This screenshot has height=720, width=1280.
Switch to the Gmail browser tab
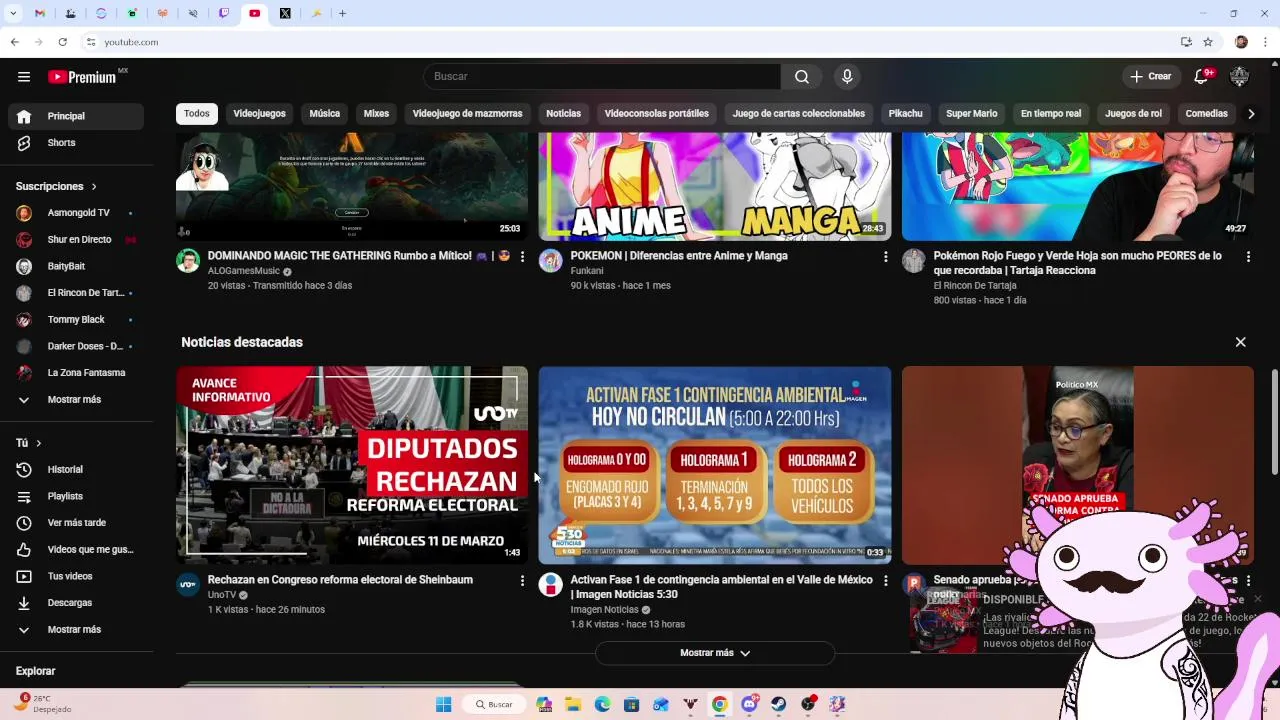tap(39, 13)
